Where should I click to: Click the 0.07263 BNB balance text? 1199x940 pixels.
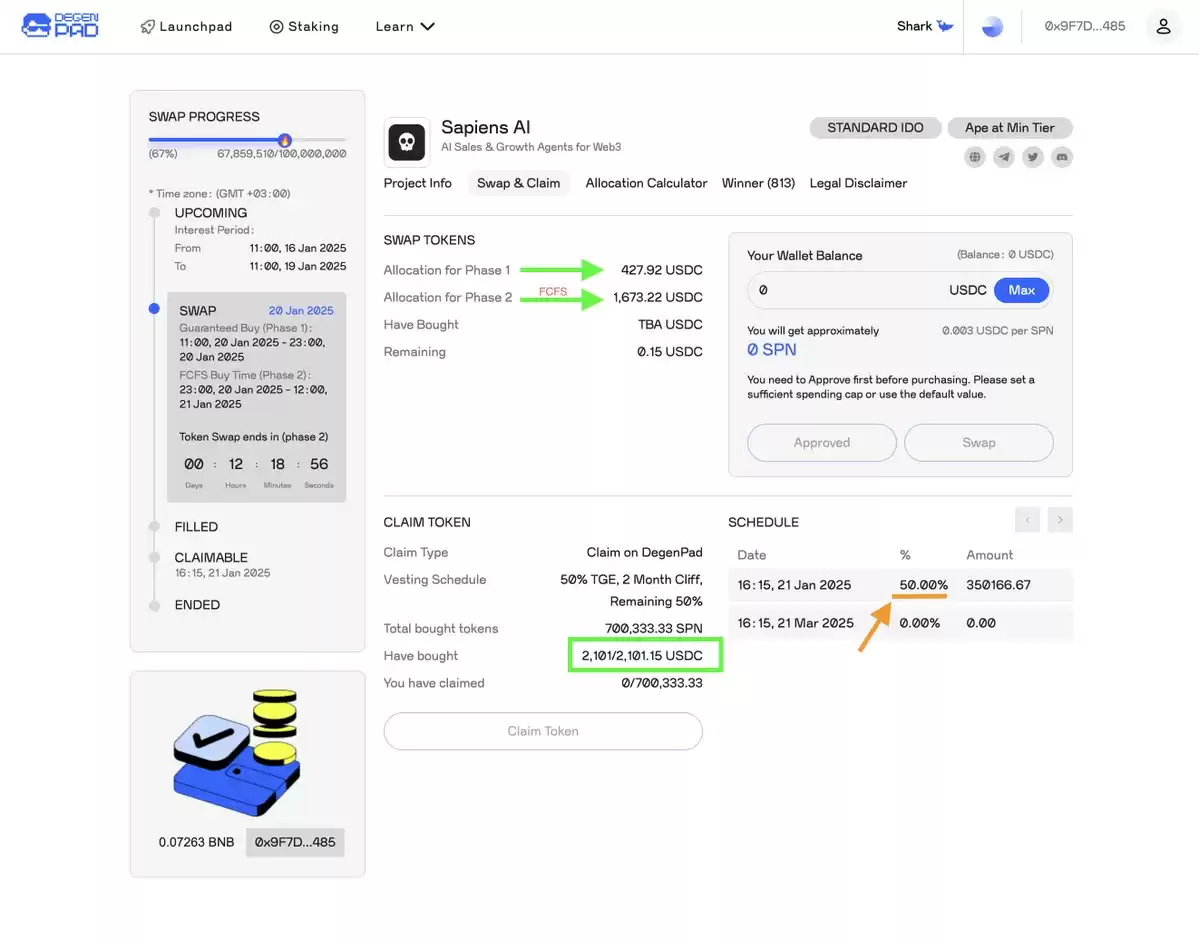click(x=197, y=842)
